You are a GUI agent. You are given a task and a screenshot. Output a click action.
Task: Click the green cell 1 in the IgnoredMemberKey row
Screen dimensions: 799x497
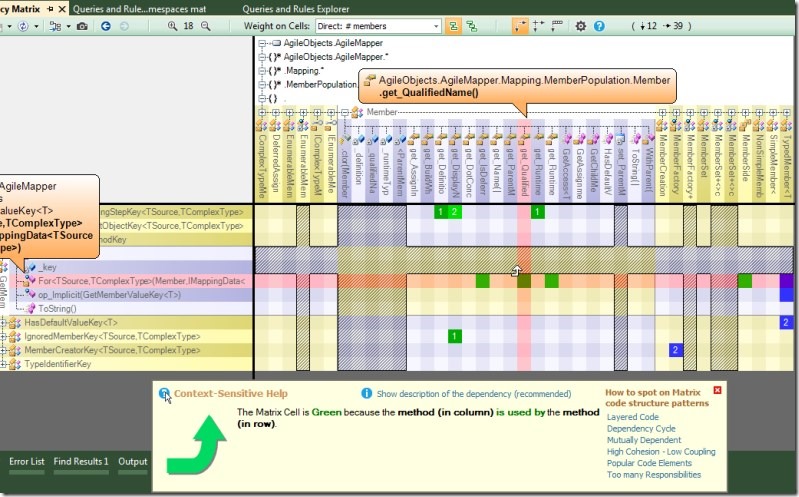[455, 336]
